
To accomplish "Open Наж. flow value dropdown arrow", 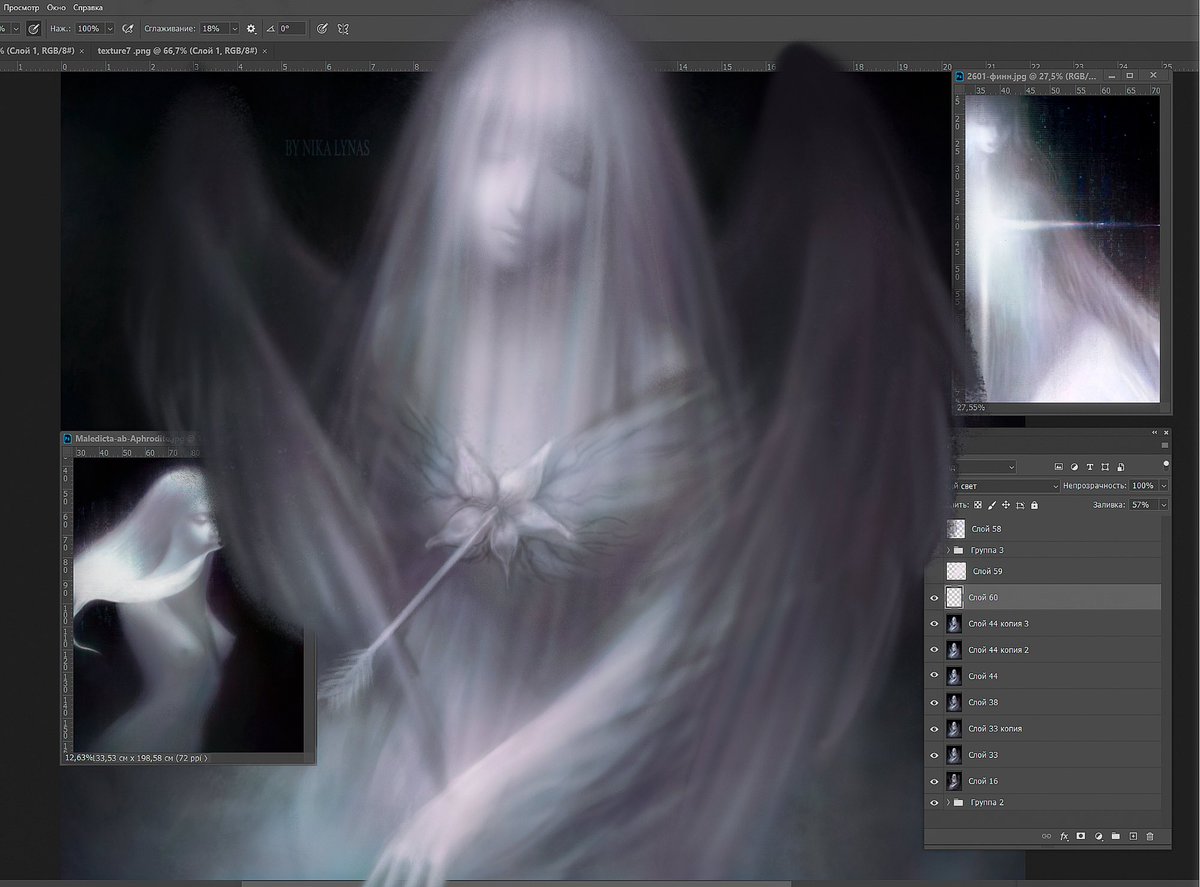I will click(110, 29).
